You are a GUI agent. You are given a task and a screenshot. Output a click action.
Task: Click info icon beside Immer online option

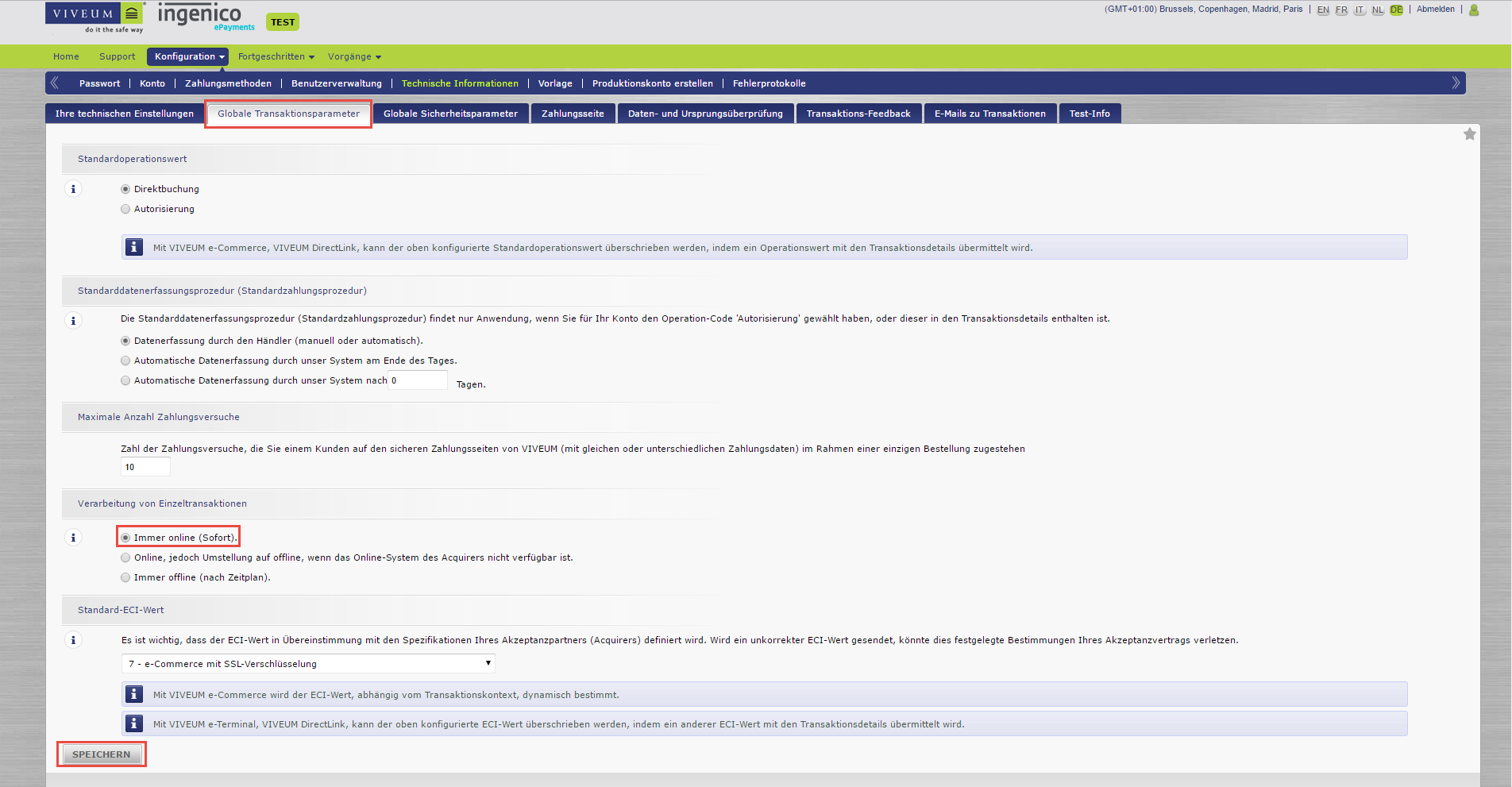click(x=73, y=538)
